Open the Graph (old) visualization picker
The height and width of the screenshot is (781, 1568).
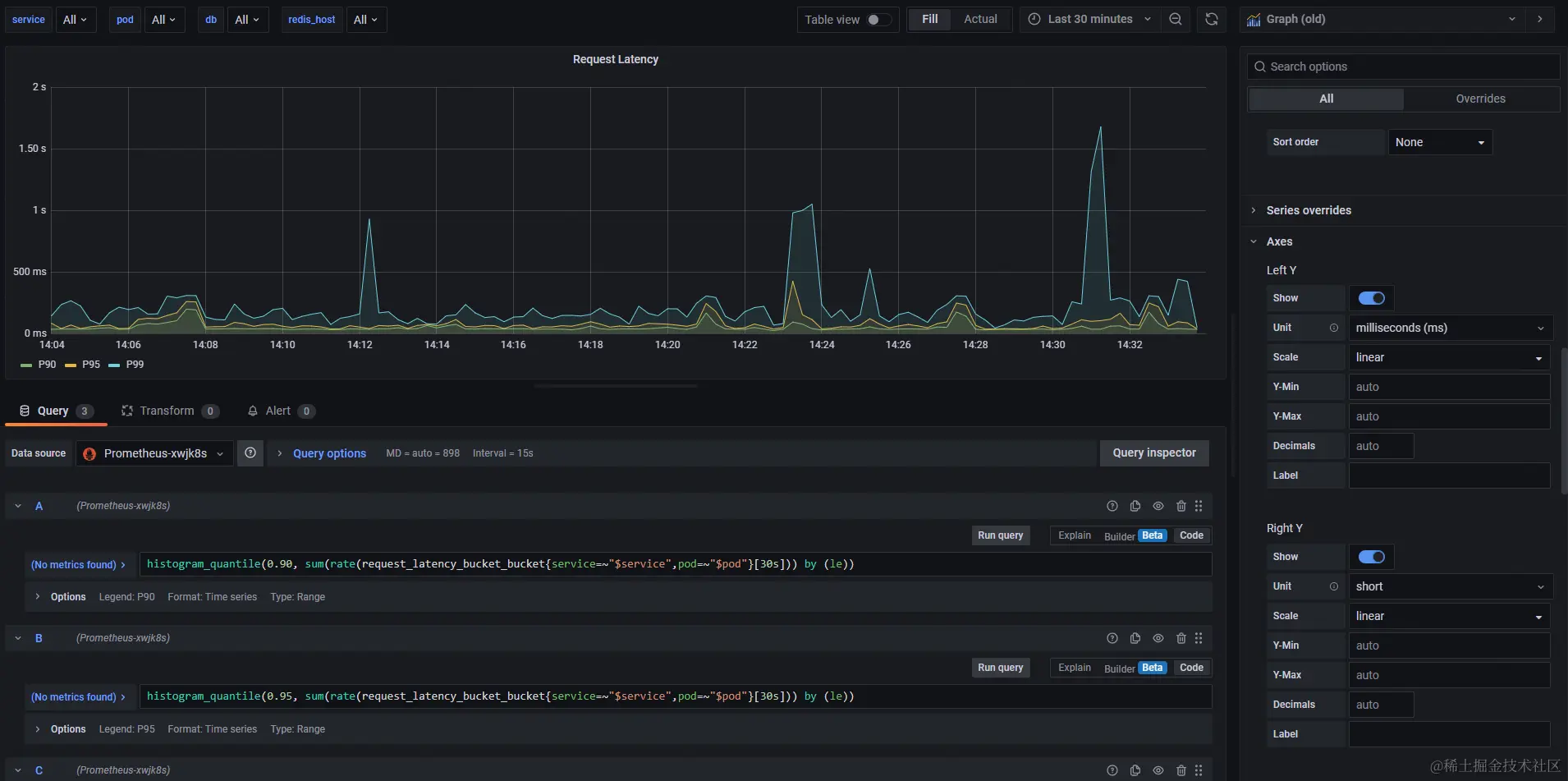click(1382, 19)
